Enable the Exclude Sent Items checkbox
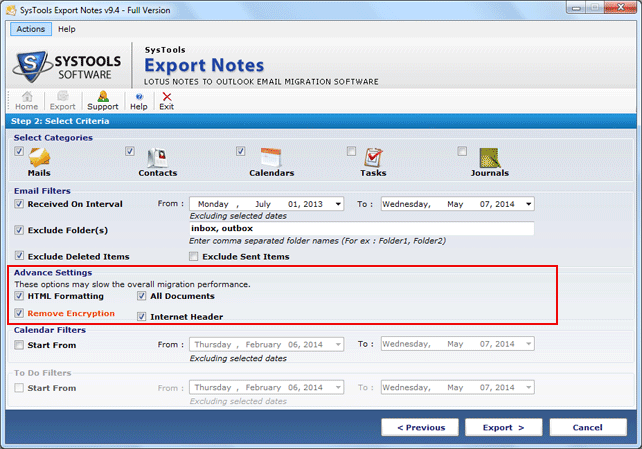Image resolution: width=642 pixels, height=449 pixels. click(x=193, y=256)
